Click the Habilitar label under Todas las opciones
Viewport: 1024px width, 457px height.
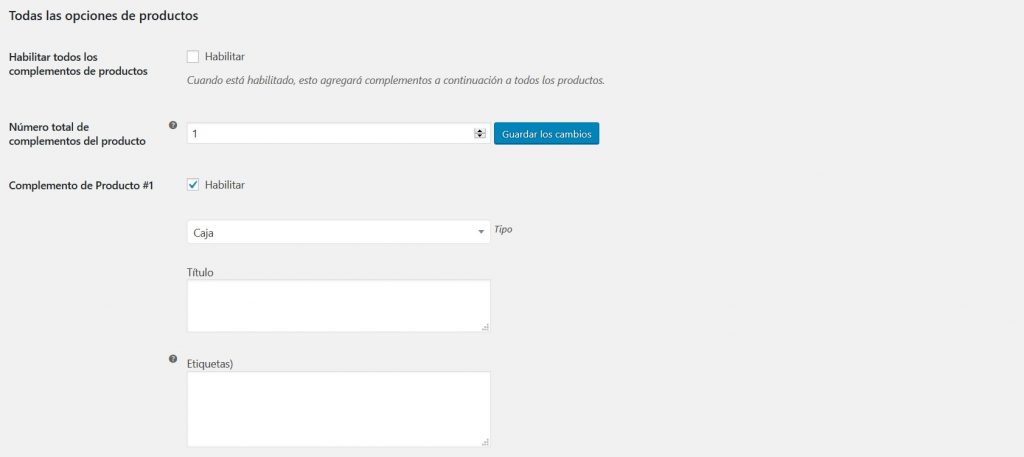[225, 56]
